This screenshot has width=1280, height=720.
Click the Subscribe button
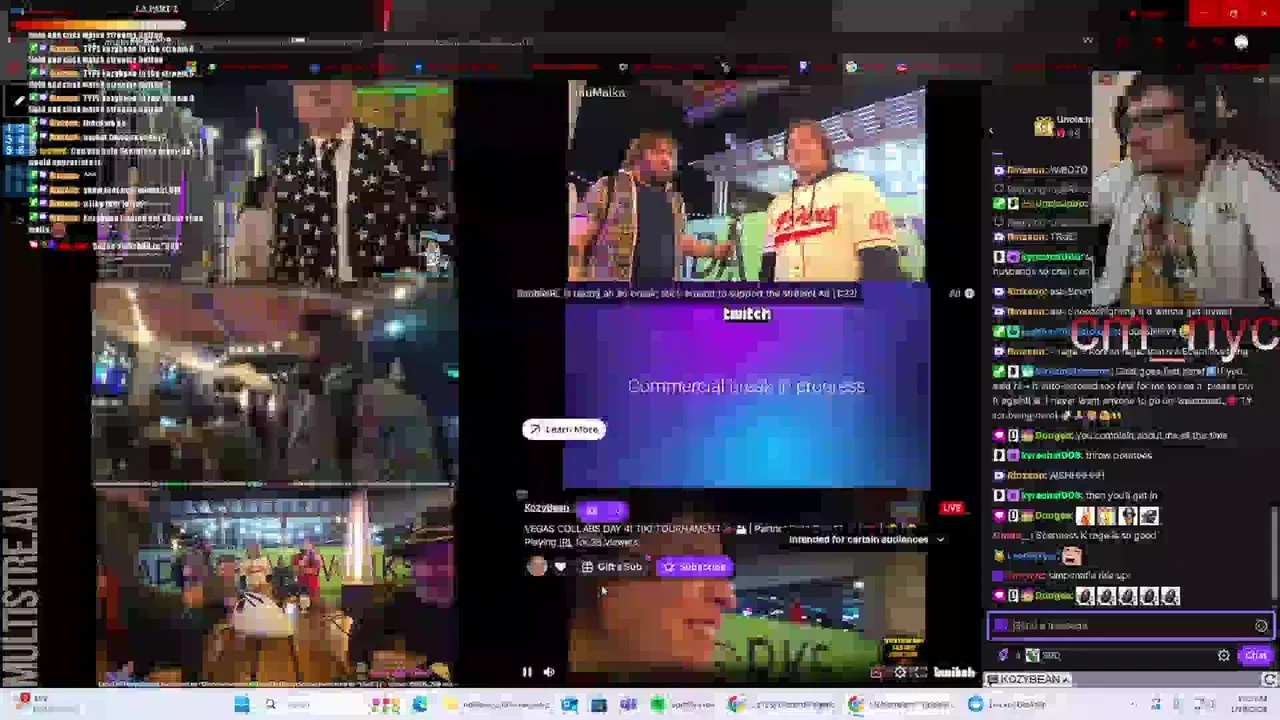(694, 567)
